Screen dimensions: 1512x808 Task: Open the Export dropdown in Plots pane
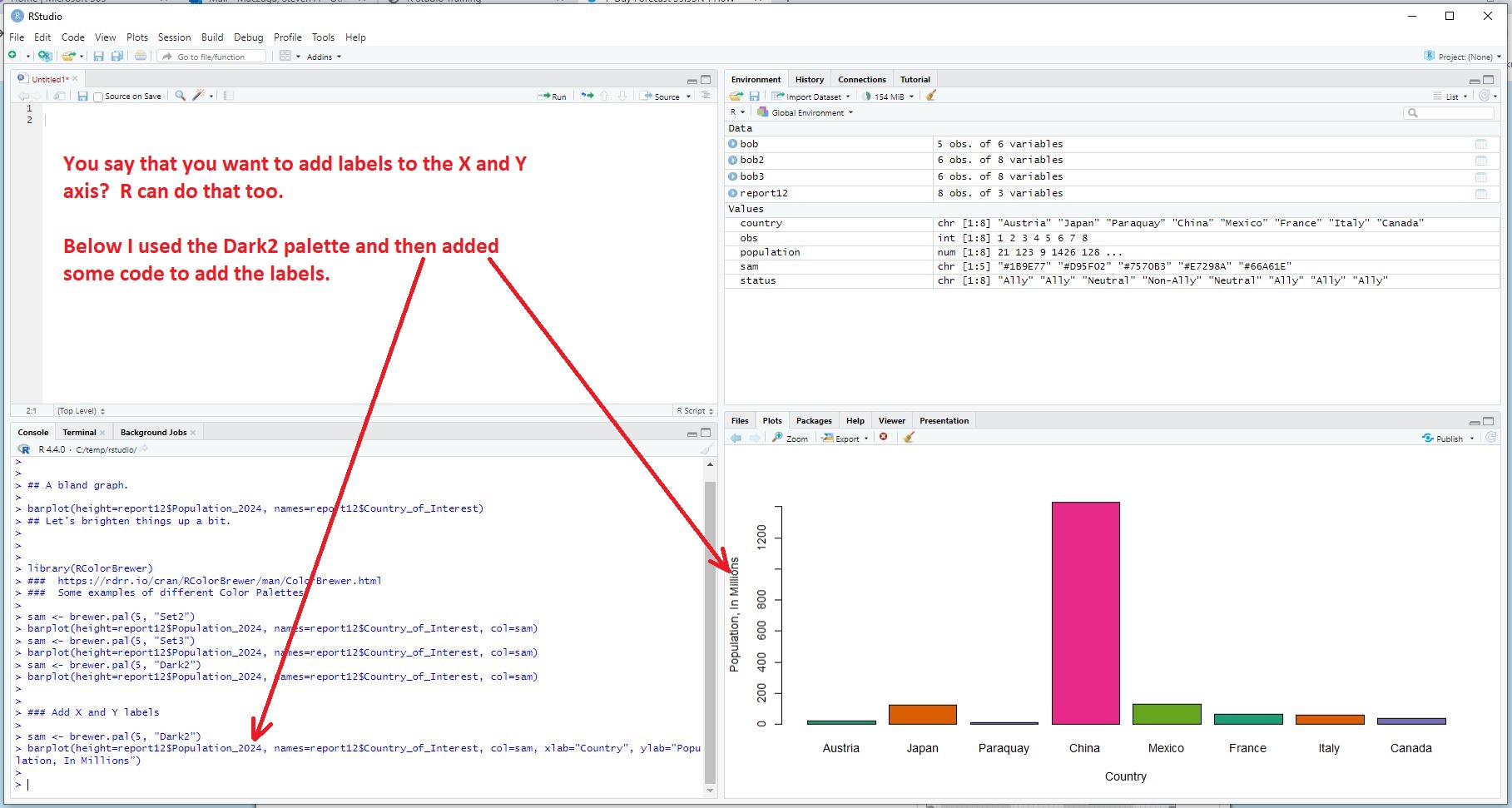pyautogui.click(x=845, y=439)
